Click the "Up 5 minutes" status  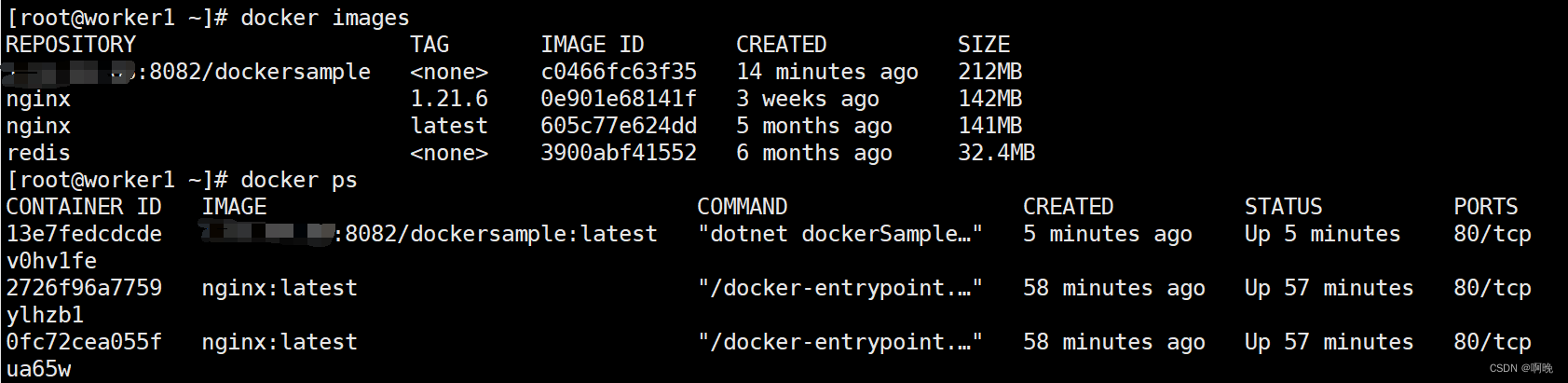[1322, 234]
